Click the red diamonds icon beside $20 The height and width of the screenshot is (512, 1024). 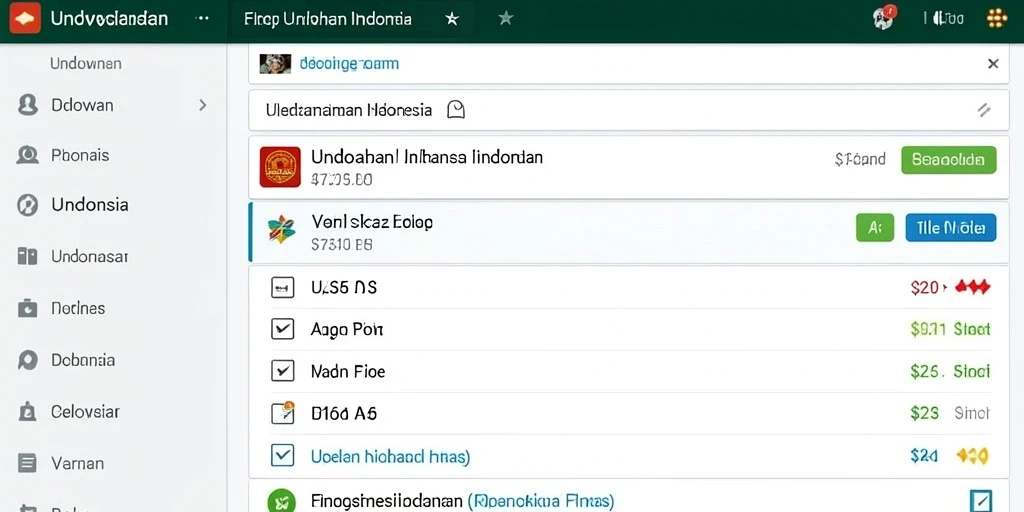pos(972,287)
